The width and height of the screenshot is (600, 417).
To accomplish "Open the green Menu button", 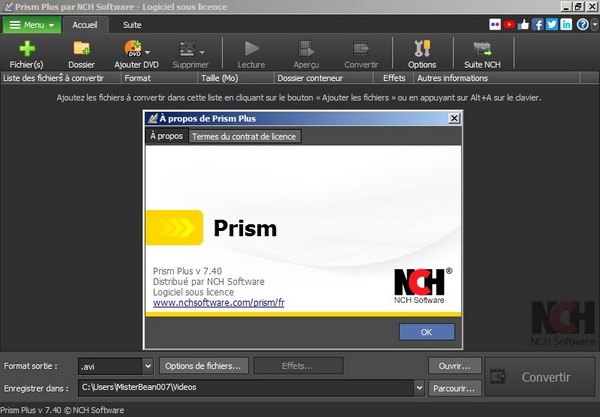I will pos(32,25).
